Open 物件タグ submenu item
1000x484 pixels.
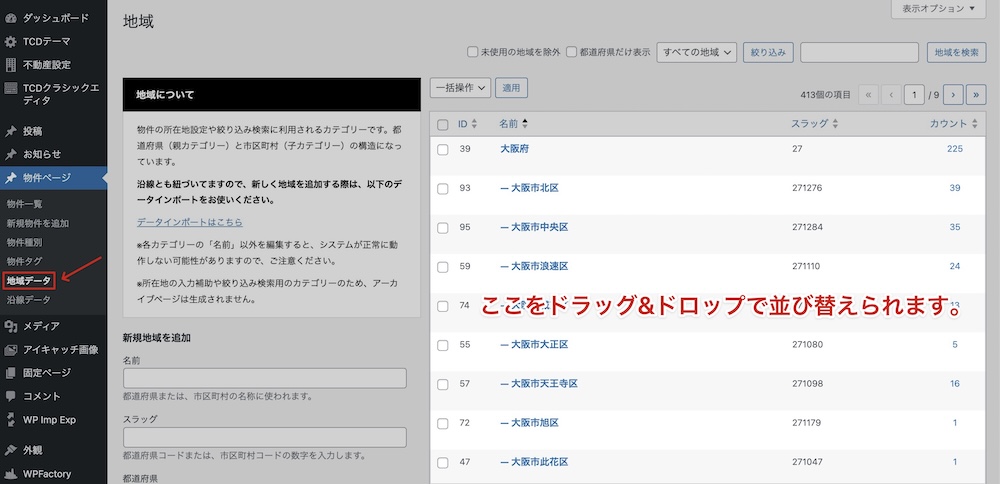coord(24,261)
